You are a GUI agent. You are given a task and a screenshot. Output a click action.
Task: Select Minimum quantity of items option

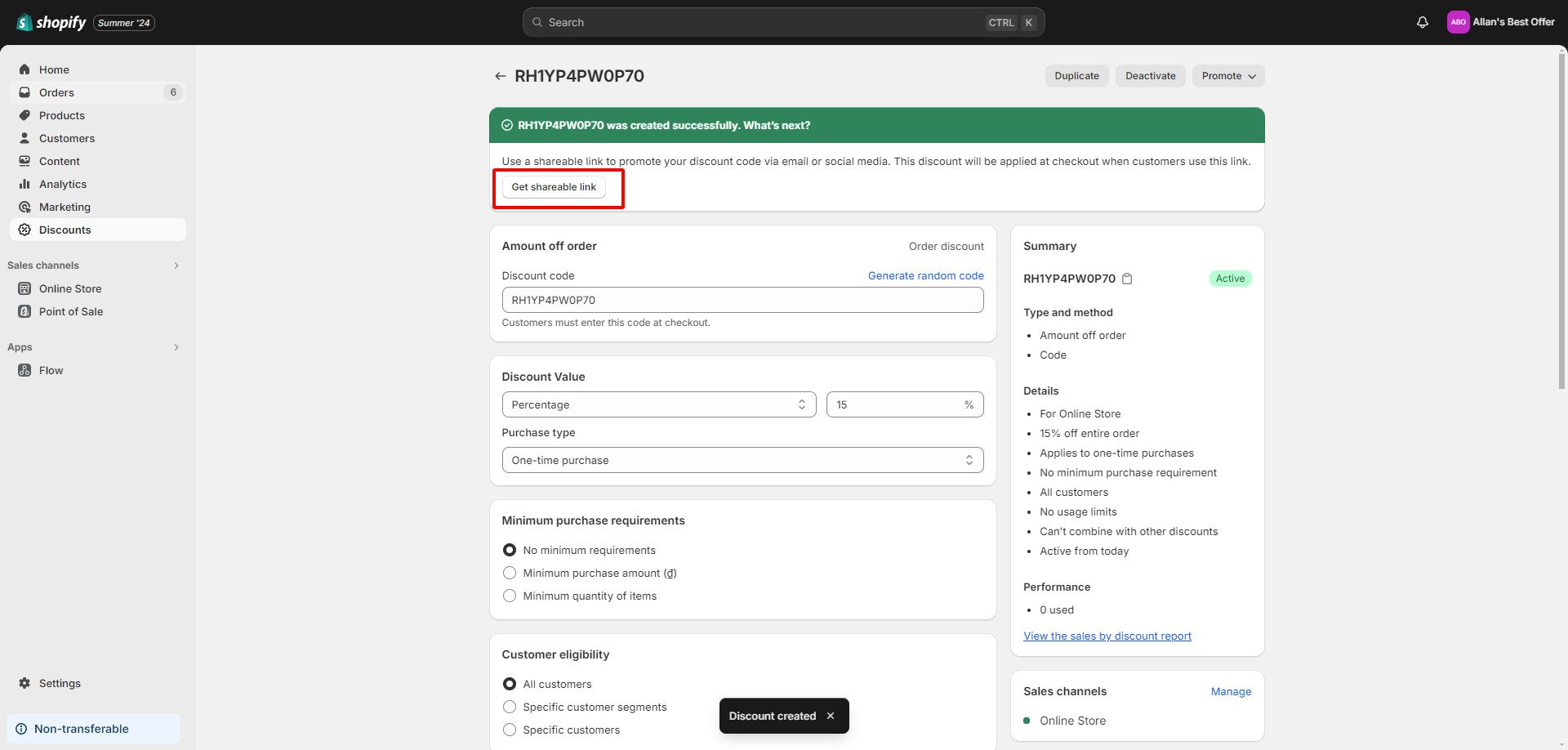pyautogui.click(x=510, y=596)
